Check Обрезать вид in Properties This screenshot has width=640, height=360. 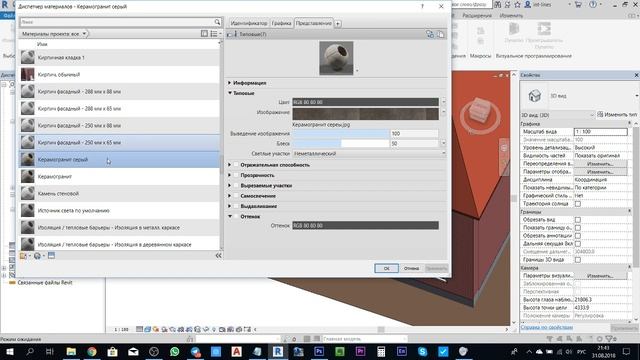point(578,220)
